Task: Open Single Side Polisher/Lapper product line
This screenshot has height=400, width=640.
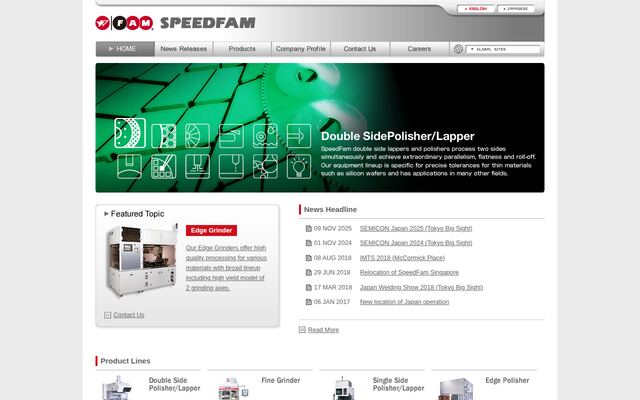Action: click(398, 384)
